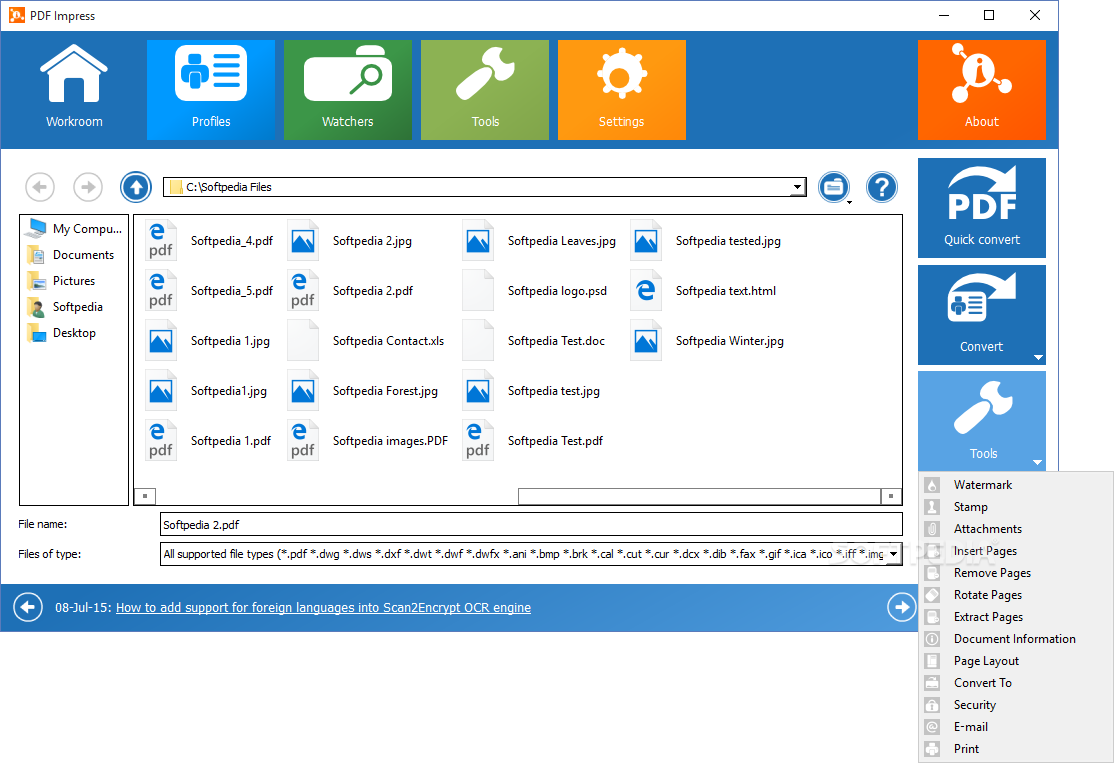Go forward with the gray right arrow
The image size is (1114, 763).
pos(88,187)
